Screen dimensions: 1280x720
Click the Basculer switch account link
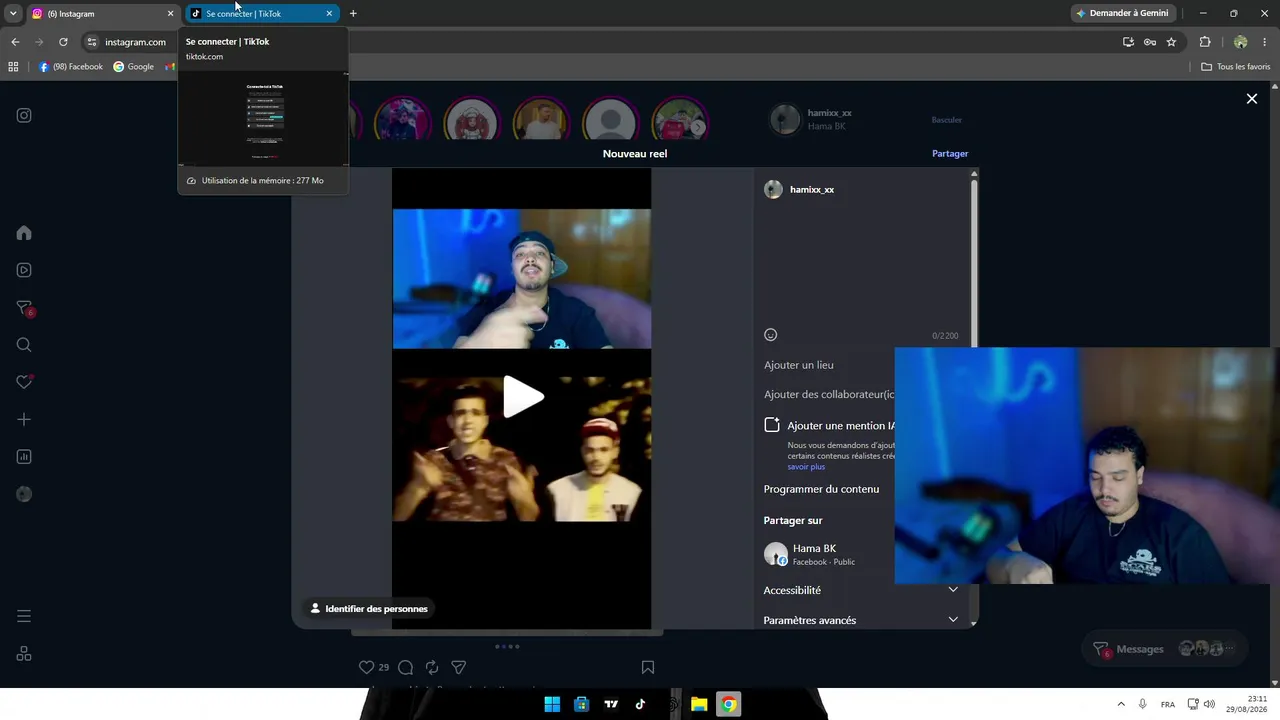point(946,120)
